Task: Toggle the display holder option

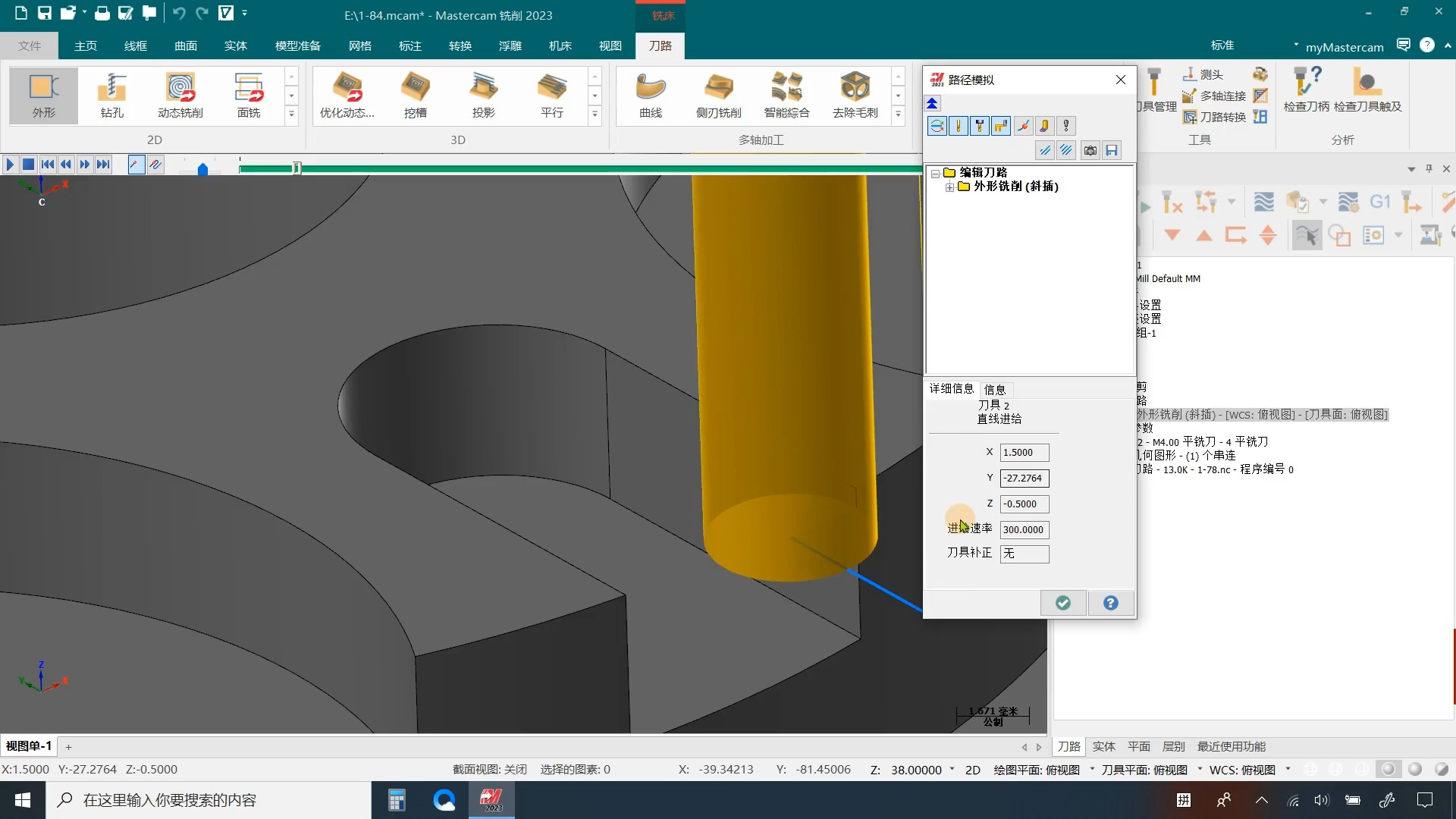Action: [980, 126]
